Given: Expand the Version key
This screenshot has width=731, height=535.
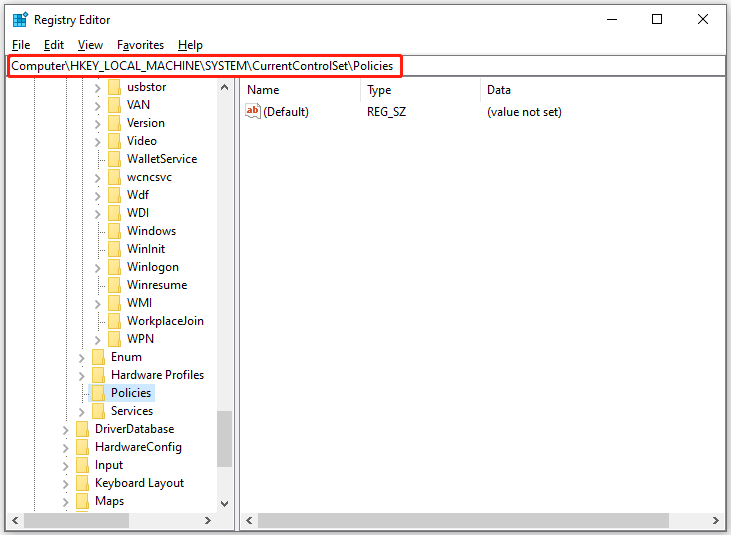Looking at the screenshot, I should (97, 124).
